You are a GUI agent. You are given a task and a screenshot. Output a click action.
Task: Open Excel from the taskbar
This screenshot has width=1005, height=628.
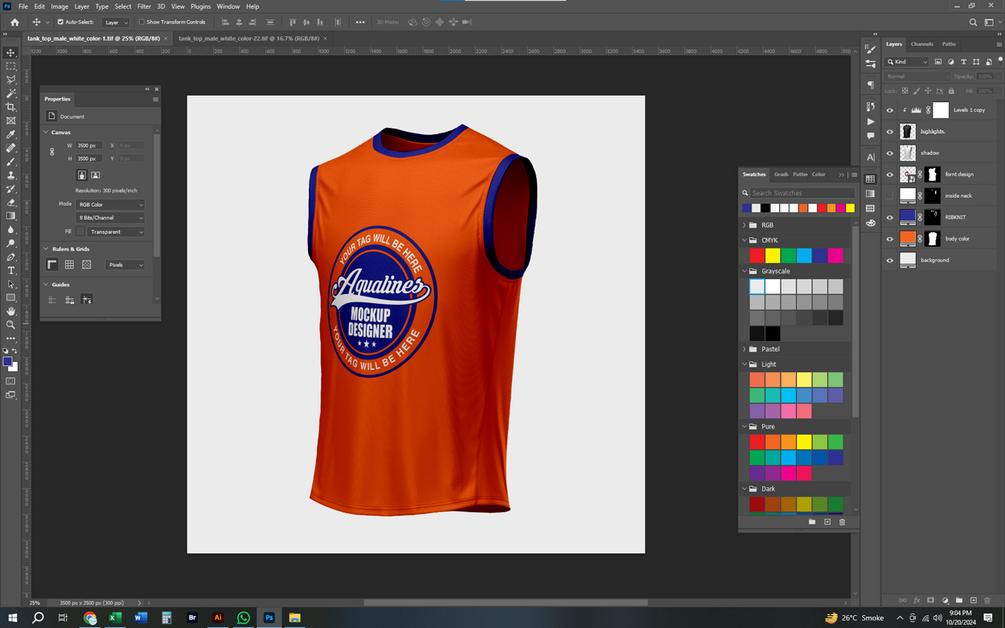point(115,618)
